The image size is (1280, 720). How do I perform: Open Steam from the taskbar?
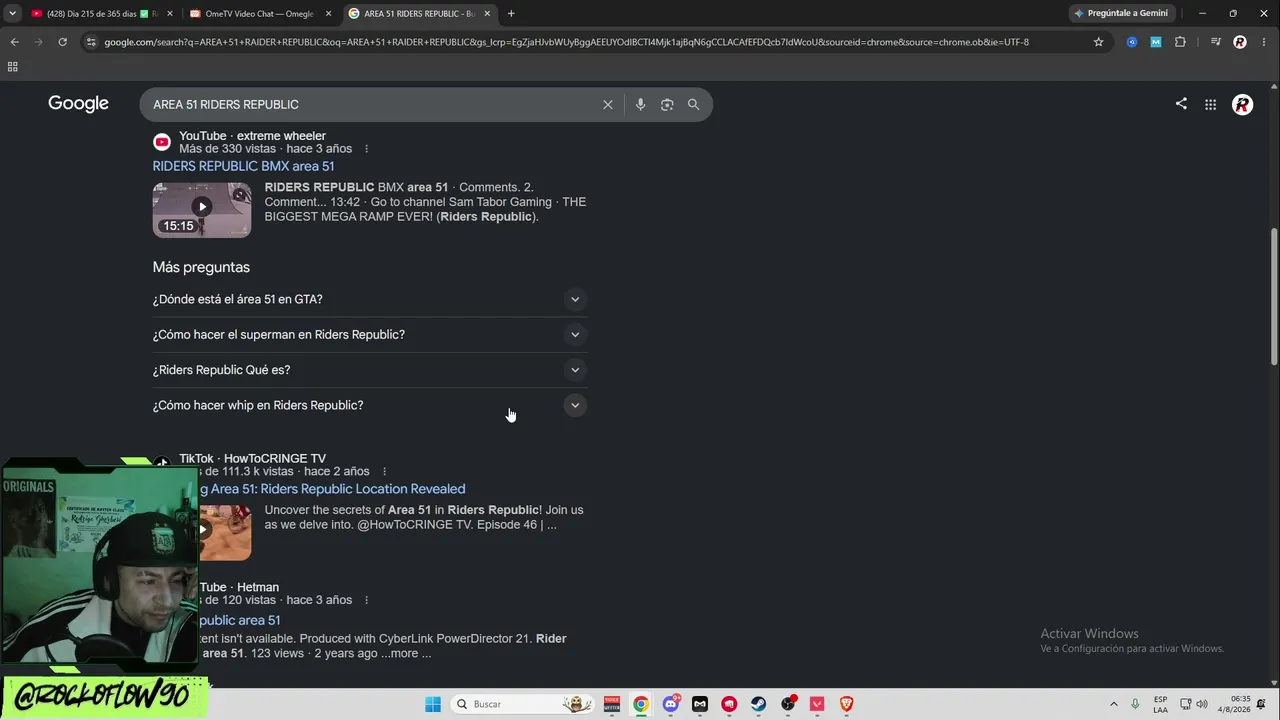(x=759, y=704)
